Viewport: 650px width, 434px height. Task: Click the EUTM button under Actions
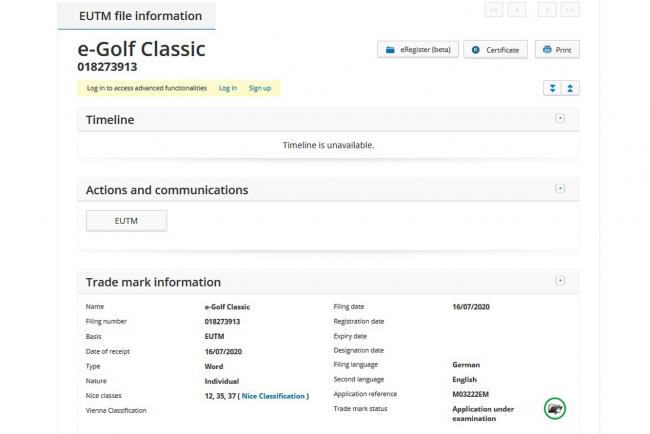[126, 221]
